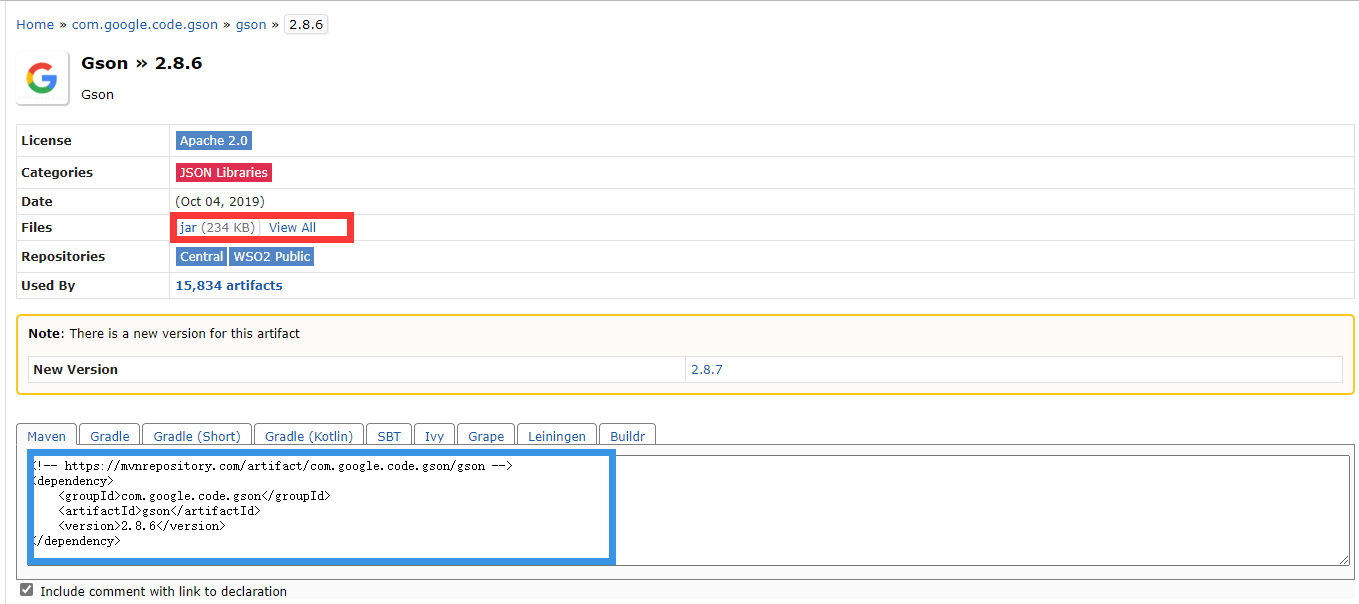Select the Maven tab

coord(47,436)
